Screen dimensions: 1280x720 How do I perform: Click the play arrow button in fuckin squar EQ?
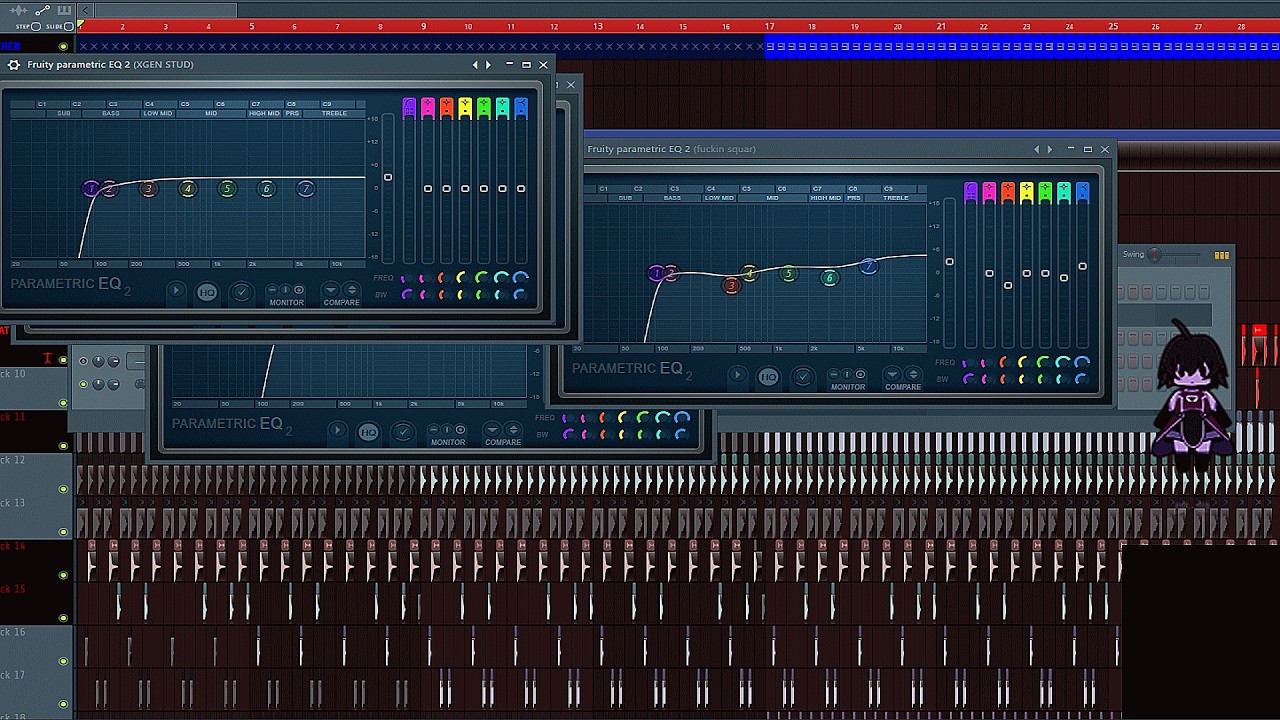[x=737, y=375]
